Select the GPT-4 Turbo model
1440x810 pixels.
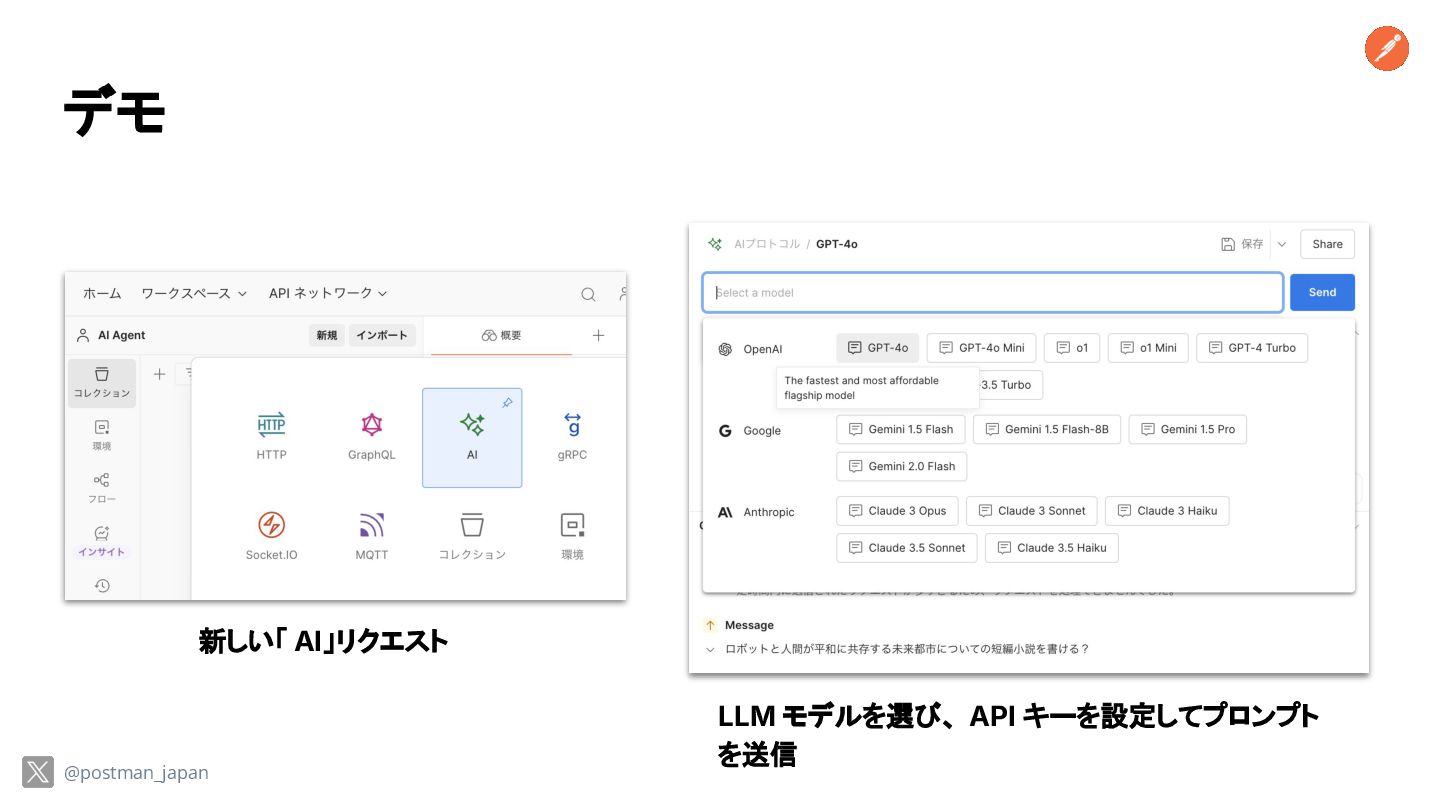pyautogui.click(x=1252, y=348)
